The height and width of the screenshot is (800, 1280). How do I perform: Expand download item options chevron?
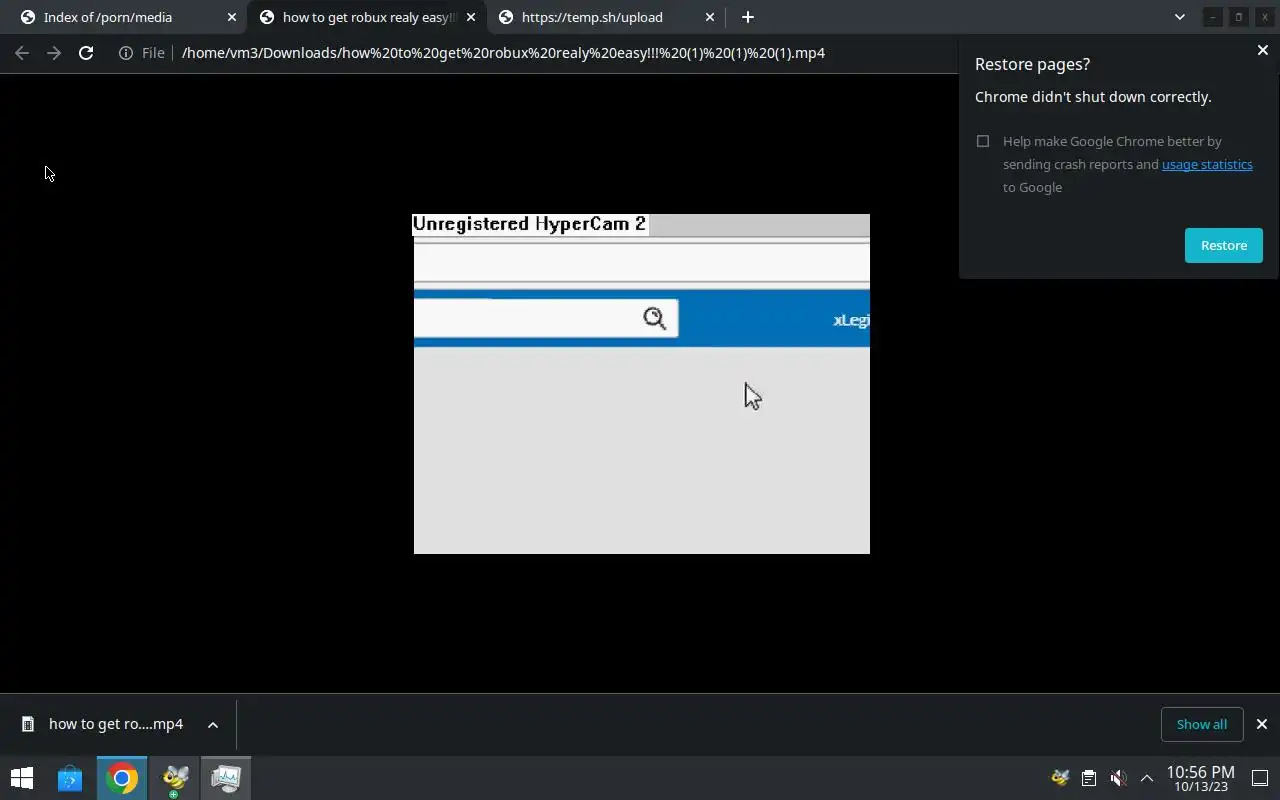click(213, 725)
